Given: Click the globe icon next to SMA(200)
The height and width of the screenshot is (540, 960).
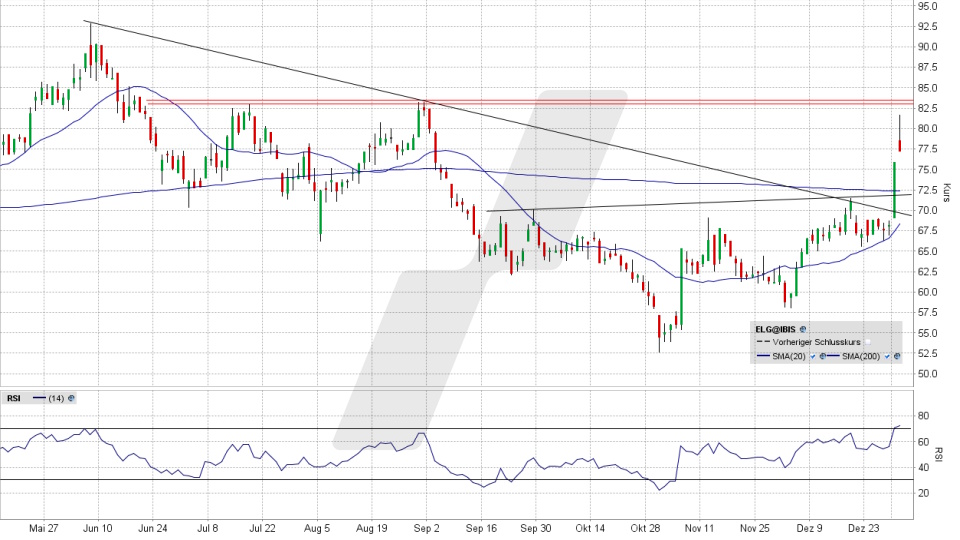Looking at the screenshot, I should [x=897, y=356].
